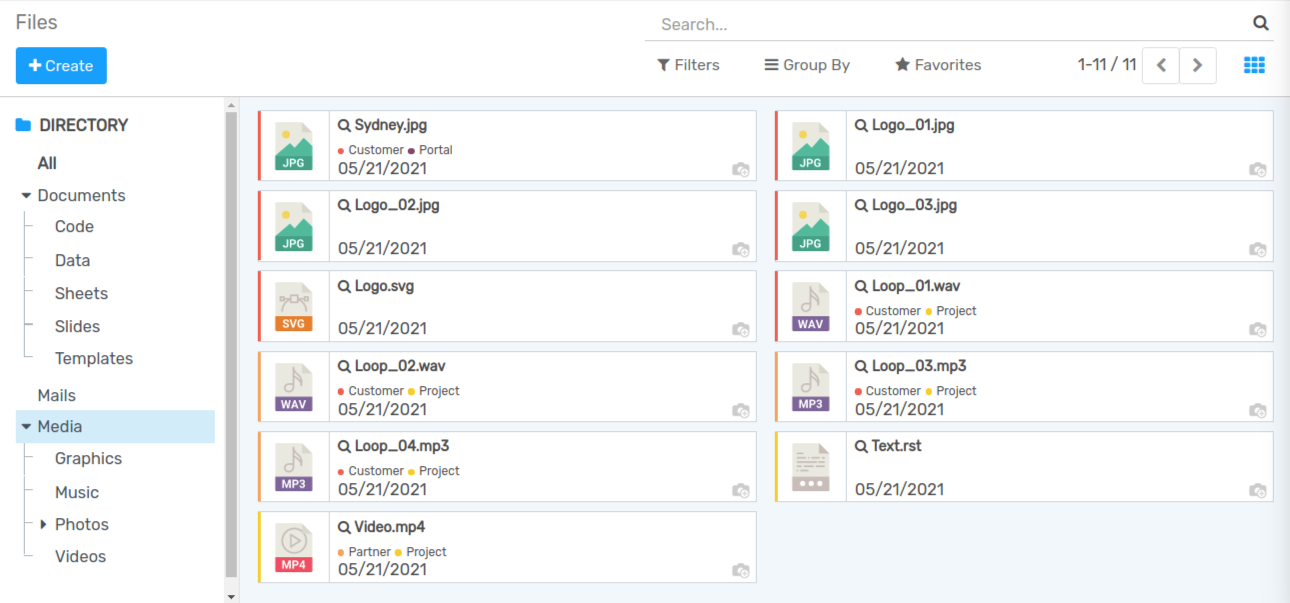Screen dimensions: 1290x603
Task: Preview Logo.svg via its magnifier icon
Action: 344,286
